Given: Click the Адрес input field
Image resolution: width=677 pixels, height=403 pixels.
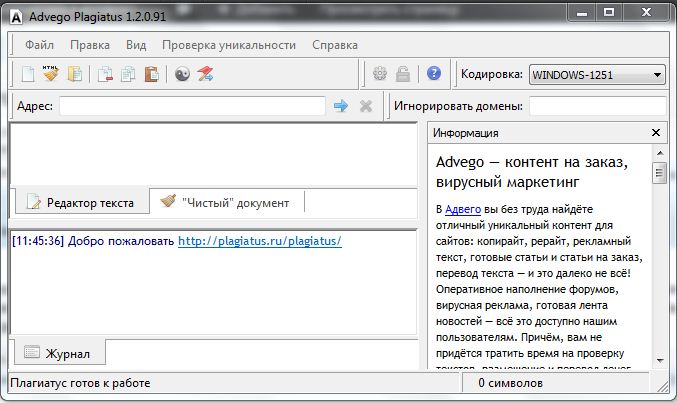Looking at the screenshot, I should (192, 106).
